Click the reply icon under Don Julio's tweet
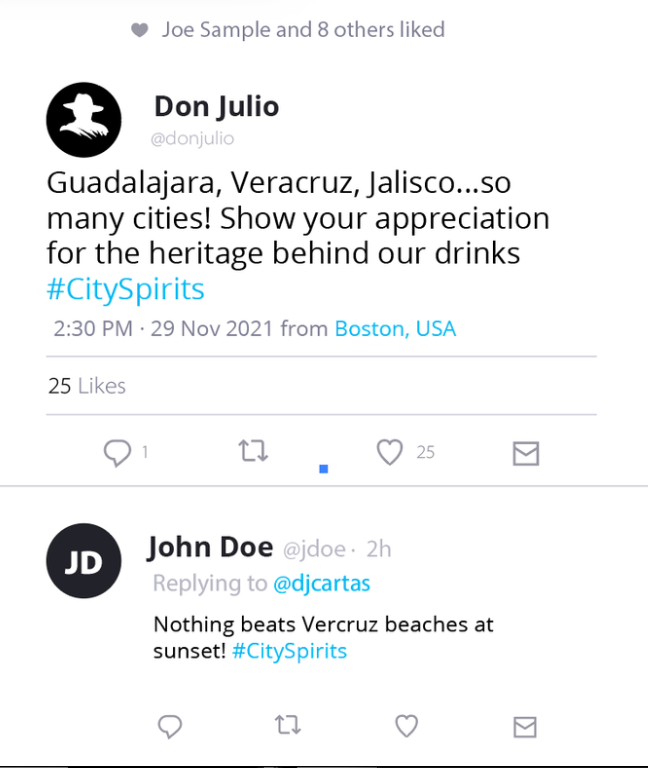The width and height of the screenshot is (648, 768). (x=118, y=453)
